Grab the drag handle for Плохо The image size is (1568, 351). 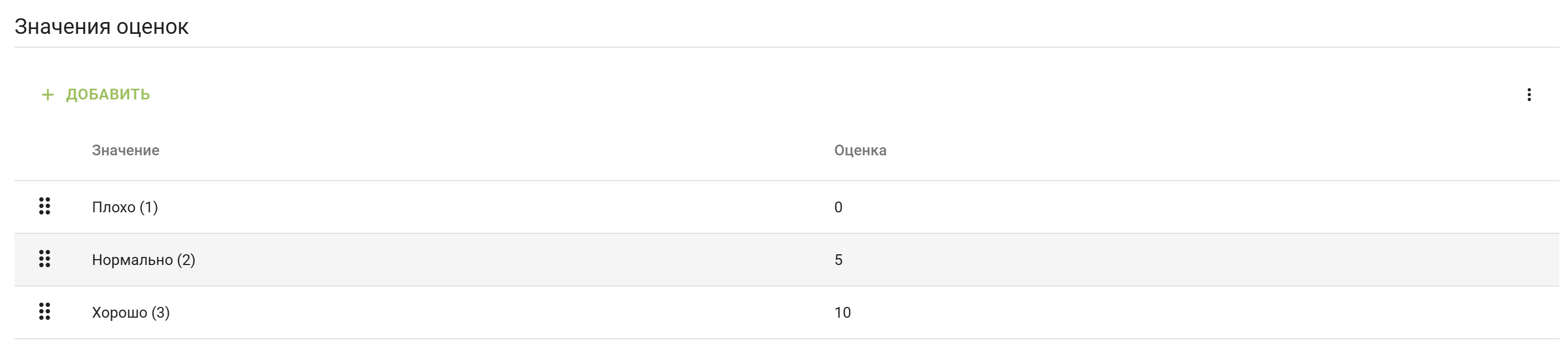45,207
